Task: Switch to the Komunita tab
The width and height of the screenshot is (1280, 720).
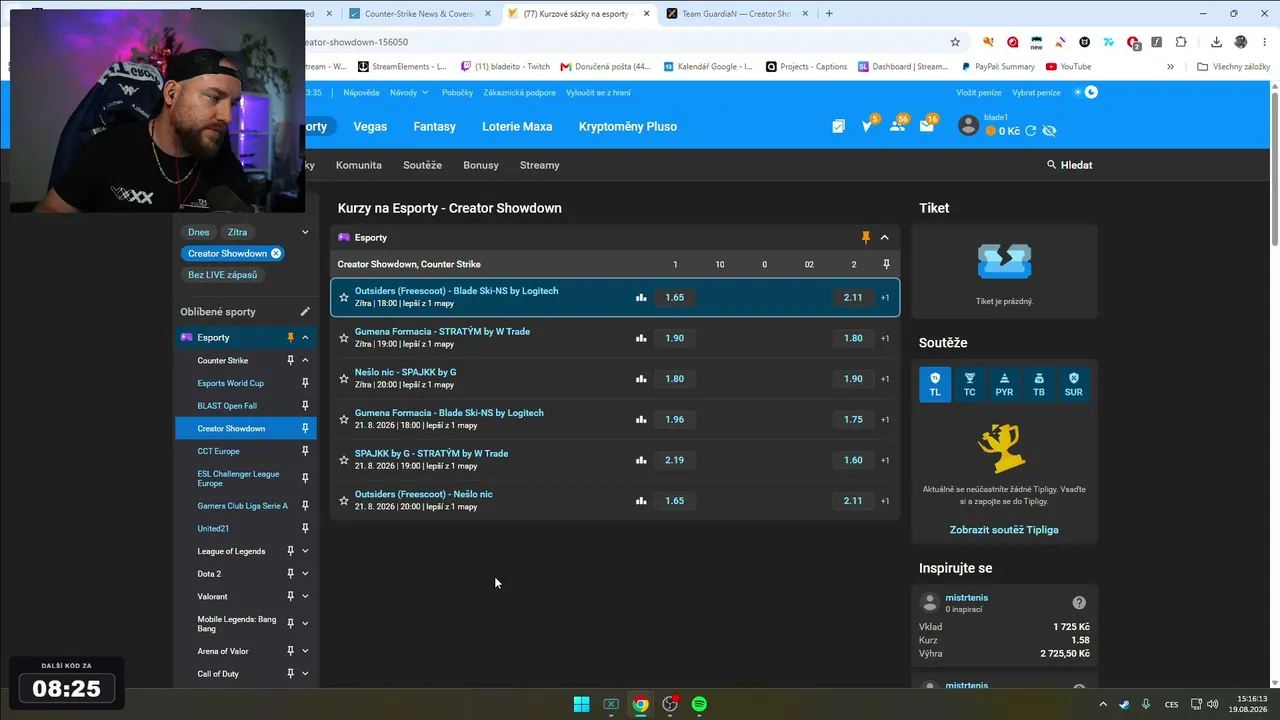Action: click(x=359, y=165)
